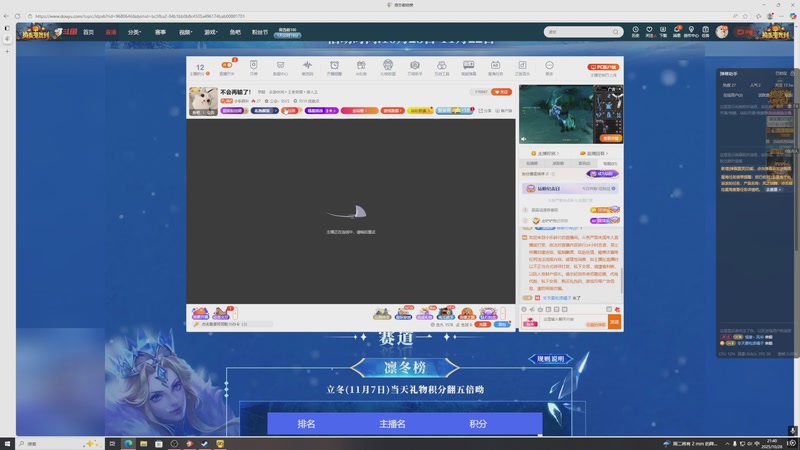Click the crown icon above chat input
This screenshot has height=450, width=800.
540,309
